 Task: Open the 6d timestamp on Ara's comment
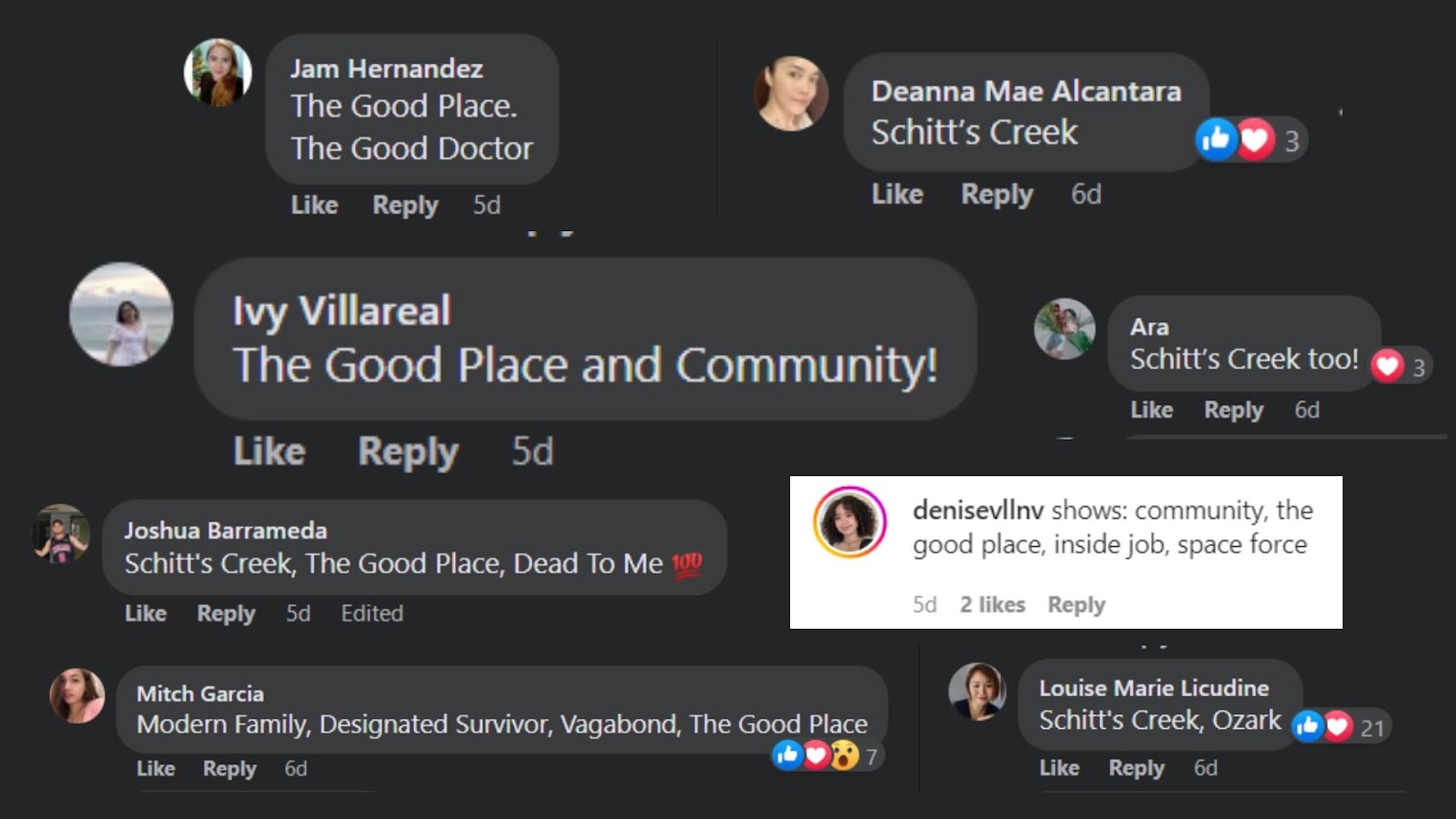click(1307, 409)
